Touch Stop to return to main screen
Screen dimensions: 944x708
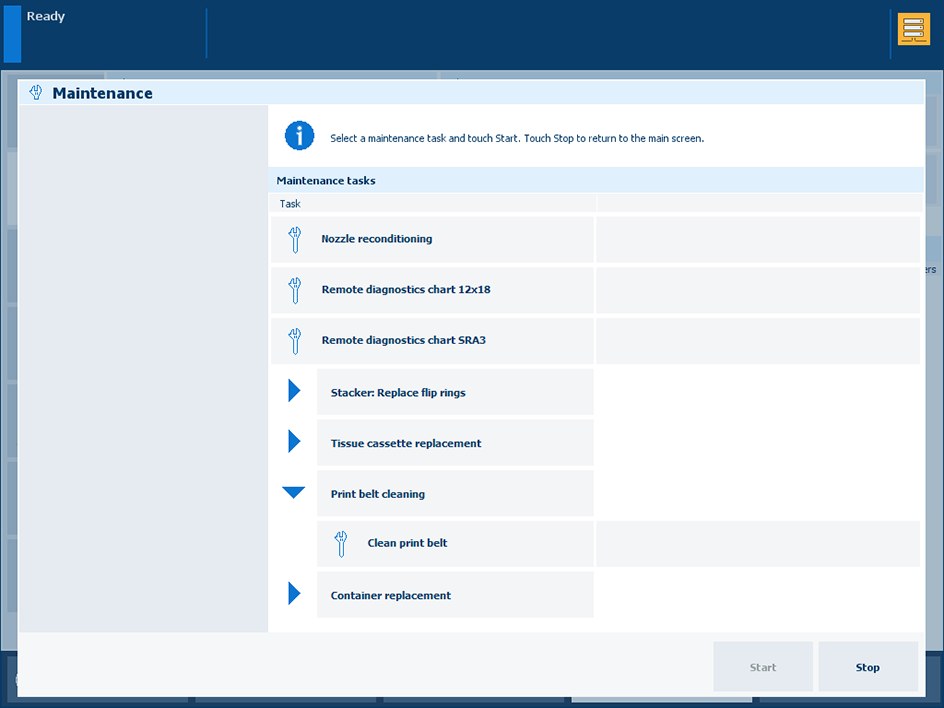tap(868, 666)
